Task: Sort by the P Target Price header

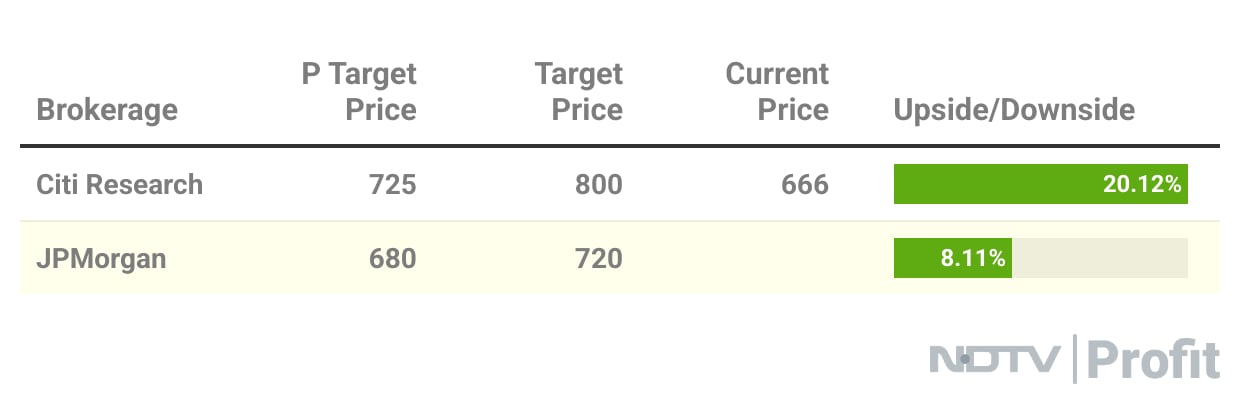Action: pos(359,91)
